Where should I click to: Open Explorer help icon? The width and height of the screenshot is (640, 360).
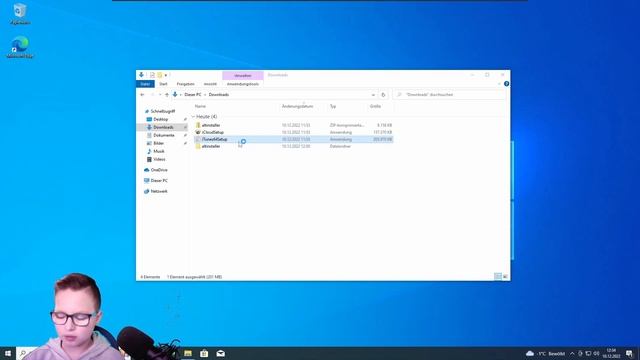click(x=506, y=84)
